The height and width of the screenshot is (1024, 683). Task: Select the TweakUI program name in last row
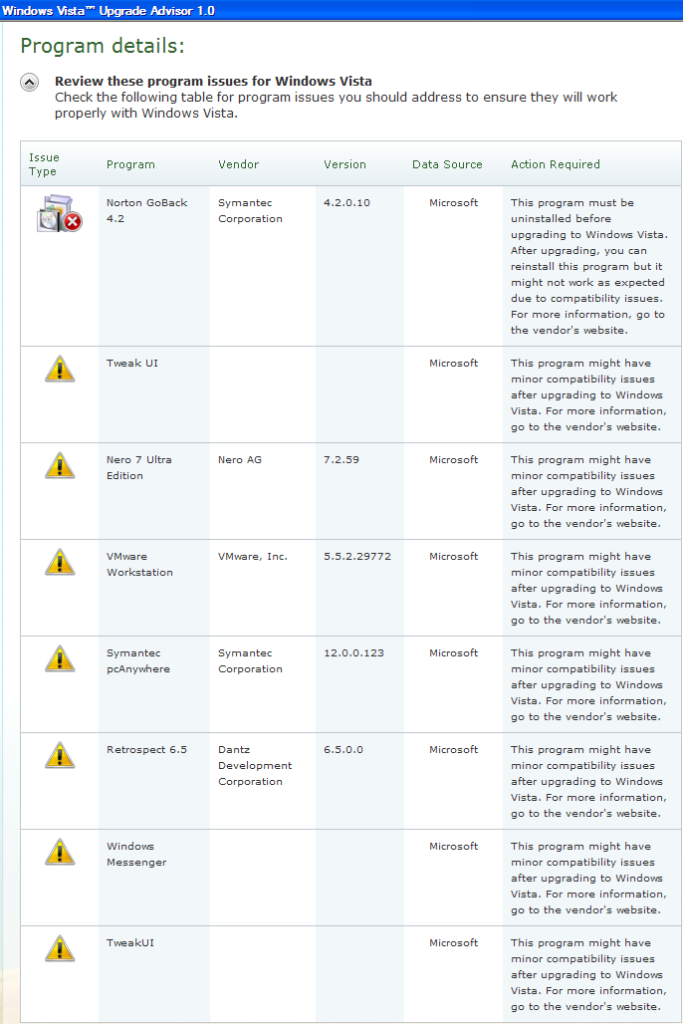tap(131, 943)
